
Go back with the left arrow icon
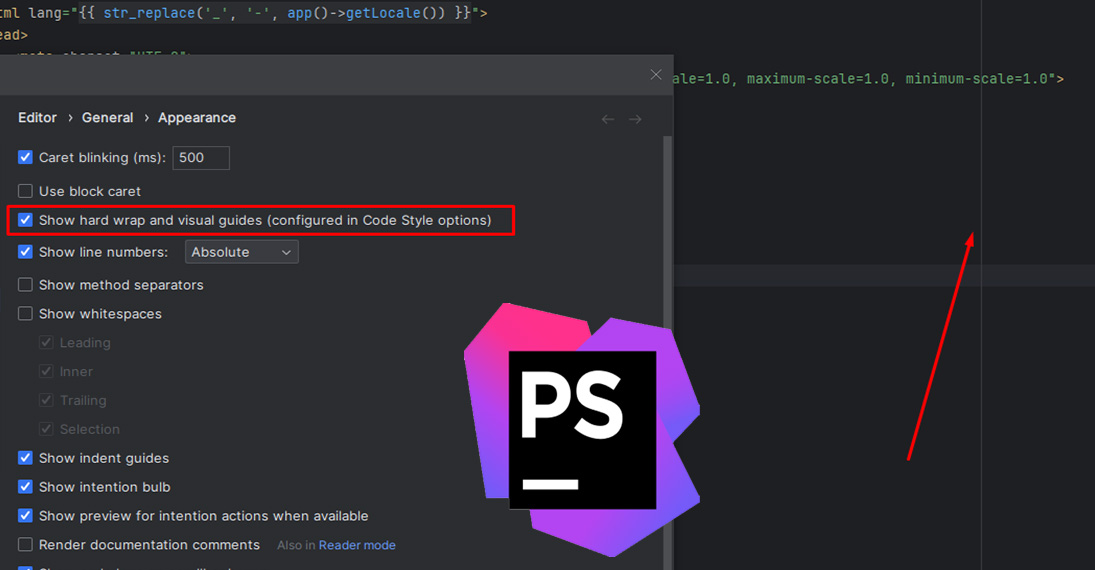[608, 119]
